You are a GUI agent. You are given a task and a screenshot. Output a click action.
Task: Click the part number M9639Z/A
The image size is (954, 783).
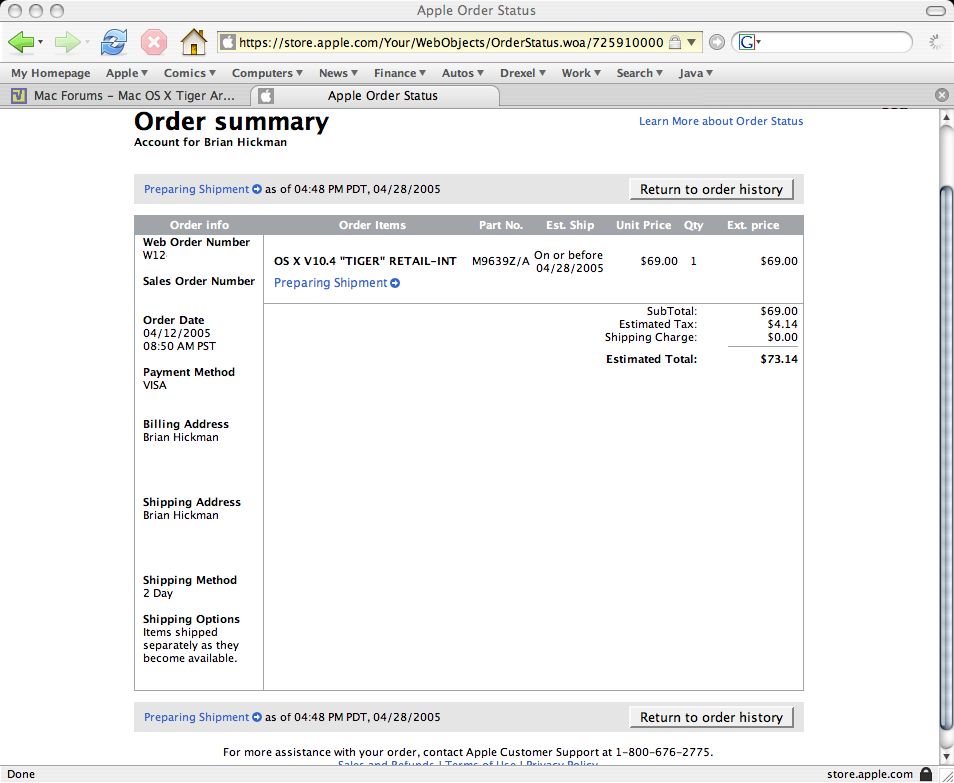[x=501, y=261]
